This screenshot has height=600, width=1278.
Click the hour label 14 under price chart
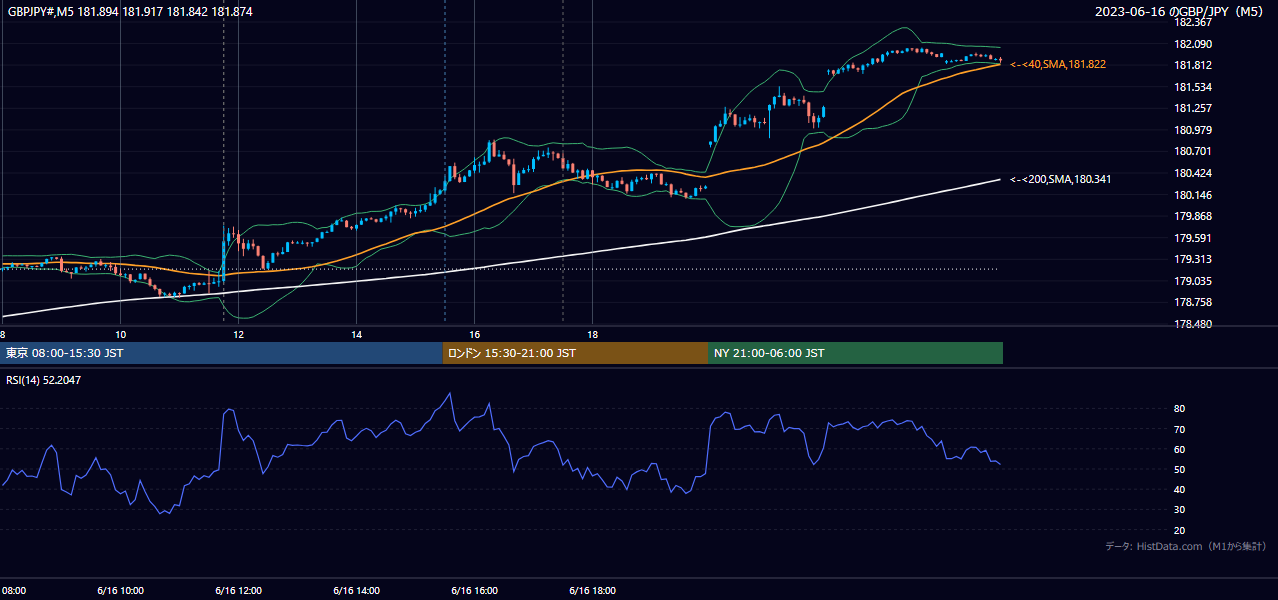pos(356,334)
